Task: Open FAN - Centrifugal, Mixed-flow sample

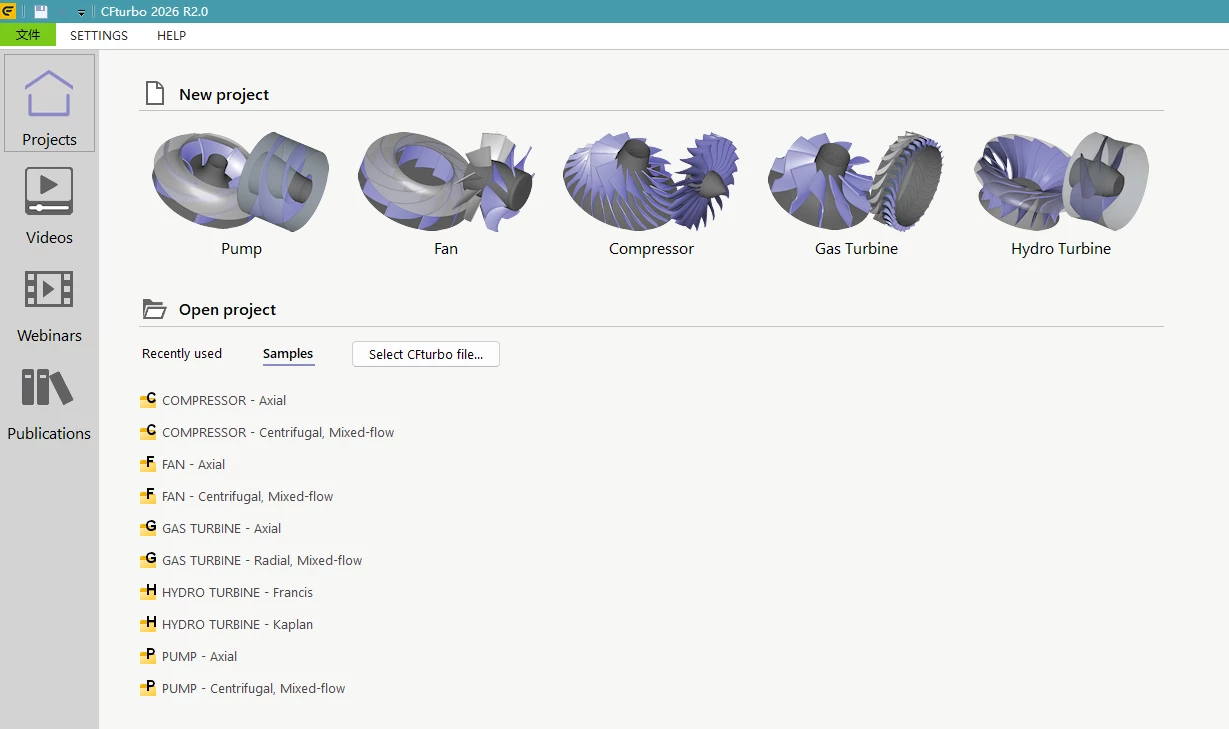Action: pyautogui.click(x=237, y=496)
